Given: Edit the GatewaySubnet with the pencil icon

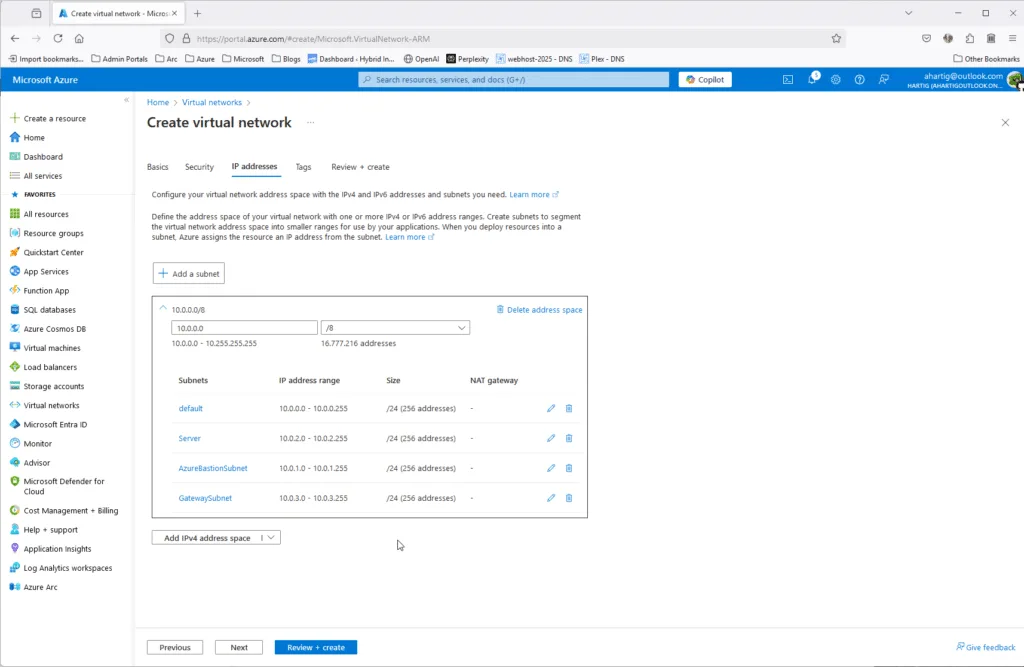Looking at the screenshot, I should coord(551,498).
